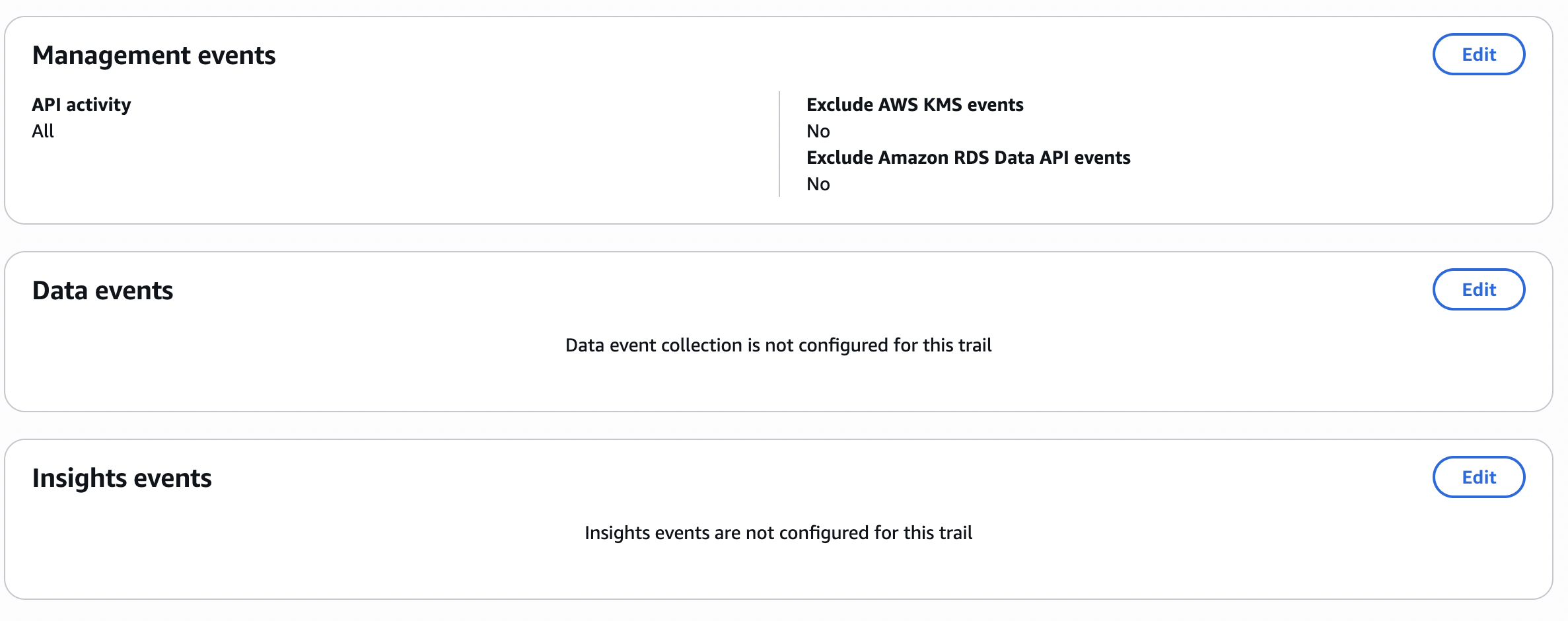Click the API activity label
Screen dimensions: 1568x621
tap(81, 104)
